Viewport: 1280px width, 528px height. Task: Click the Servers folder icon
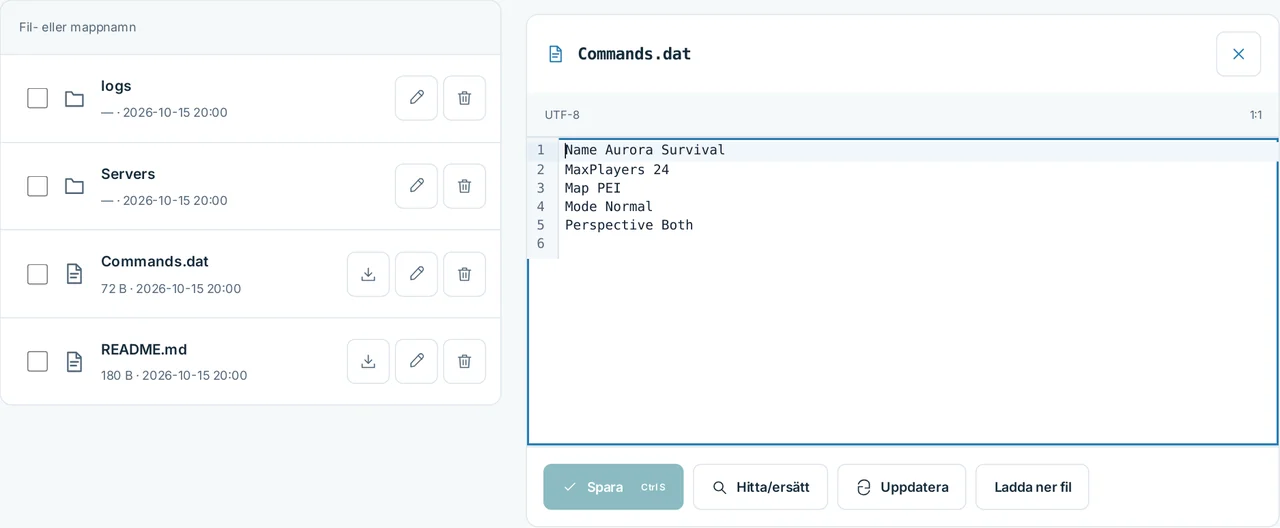coord(74,186)
